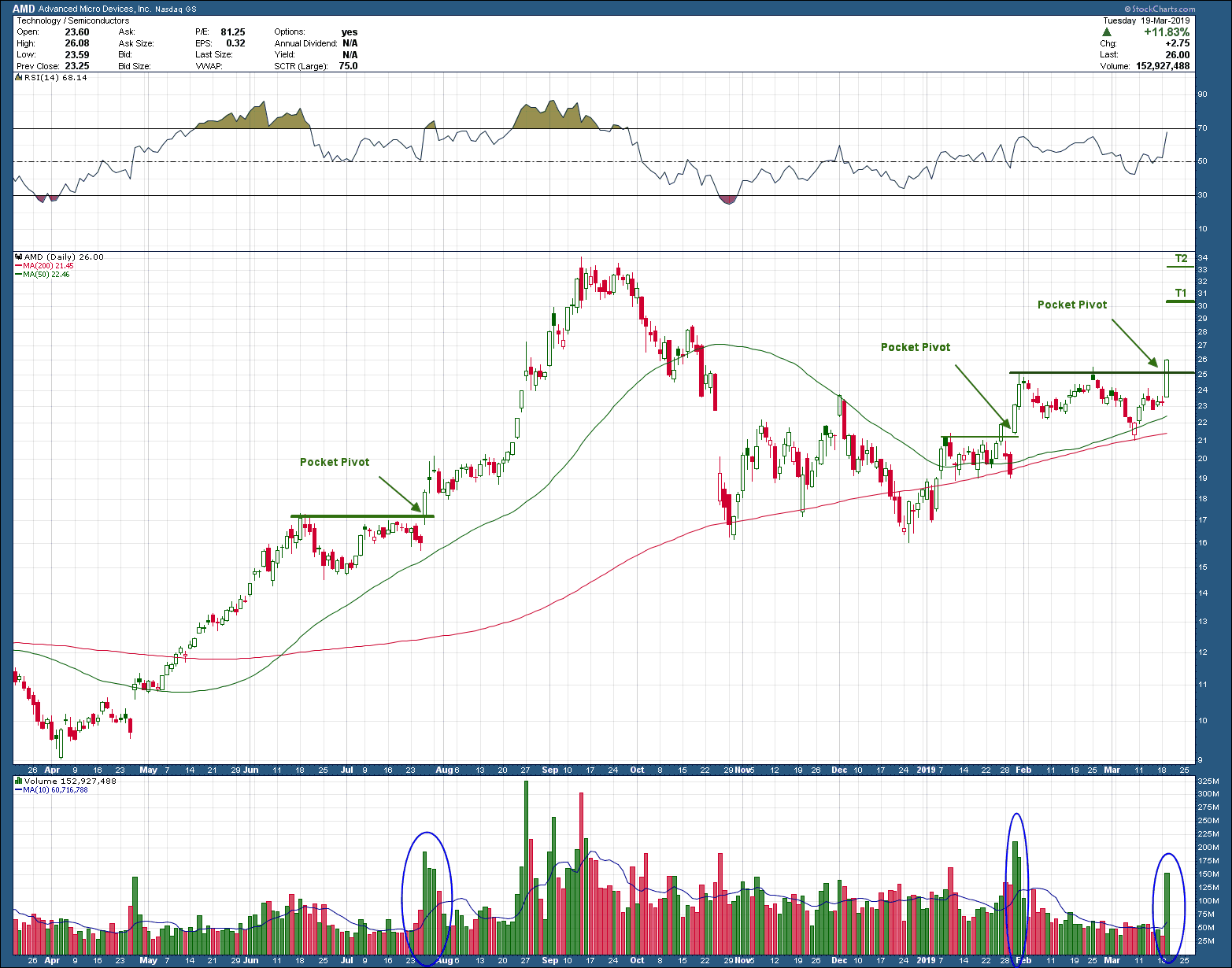Click the Last price value 26.00
Image resolution: width=1232 pixels, height=968 pixels.
1178,55
